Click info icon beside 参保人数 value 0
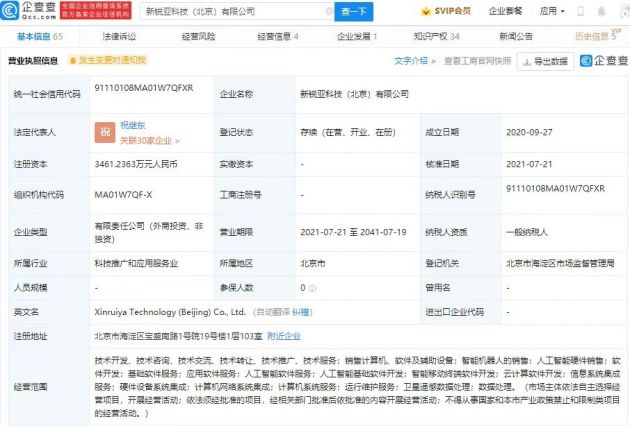Viewport: 630px width, 426px height. pyautogui.click(x=312, y=288)
